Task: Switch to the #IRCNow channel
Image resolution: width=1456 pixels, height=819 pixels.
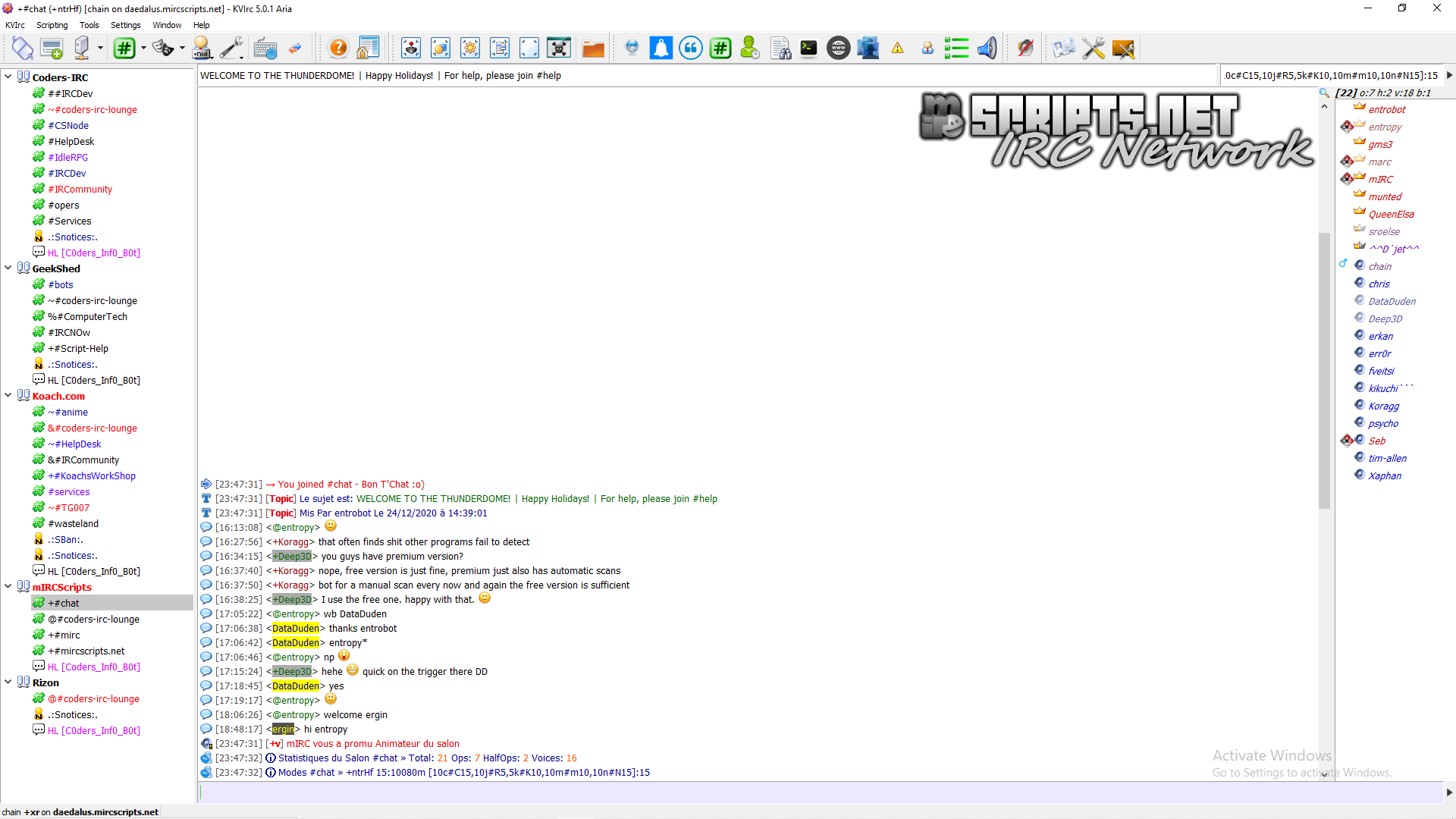Action: click(69, 332)
